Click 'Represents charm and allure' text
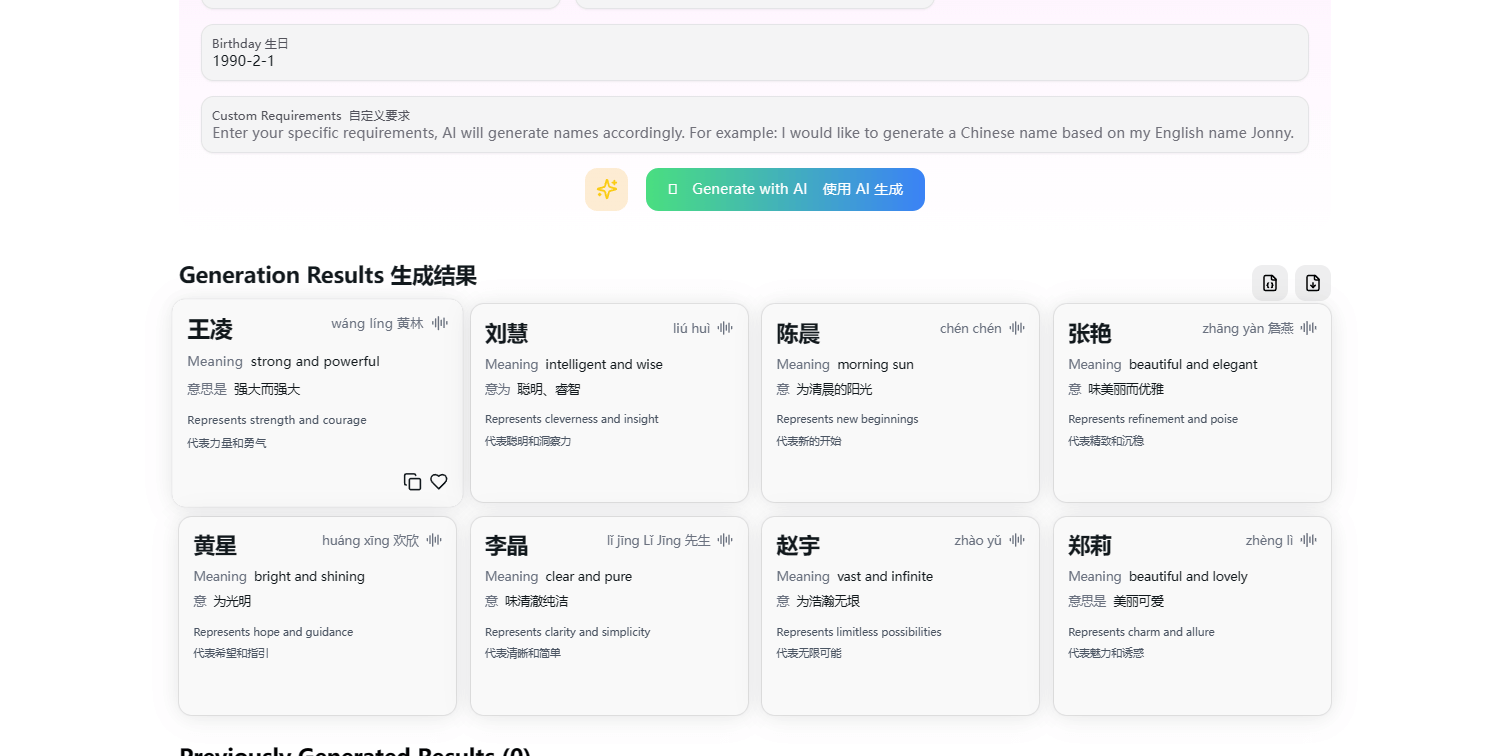Image resolution: width=1500 pixels, height=756 pixels. tap(1141, 632)
